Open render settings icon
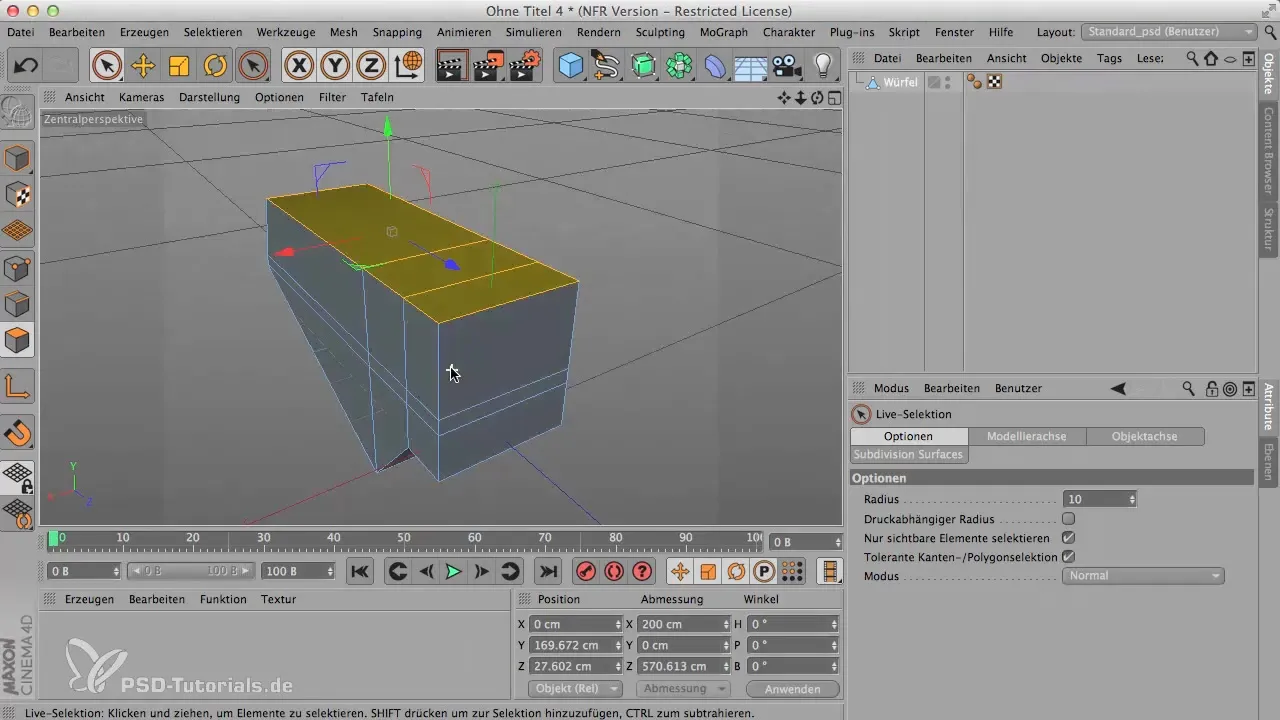The height and width of the screenshot is (720, 1280). click(525, 66)
